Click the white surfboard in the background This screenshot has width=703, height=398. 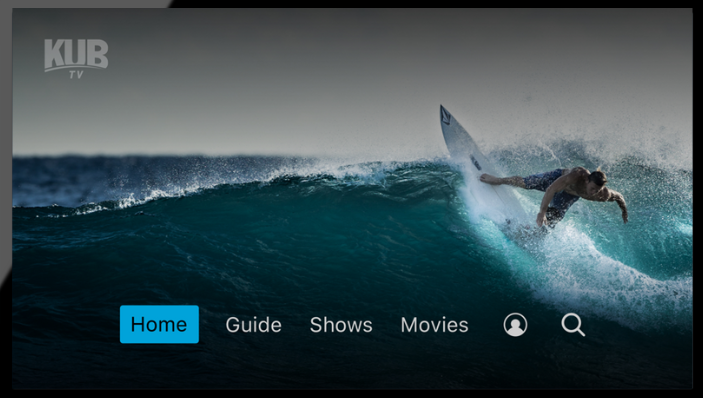coord(475,161)
